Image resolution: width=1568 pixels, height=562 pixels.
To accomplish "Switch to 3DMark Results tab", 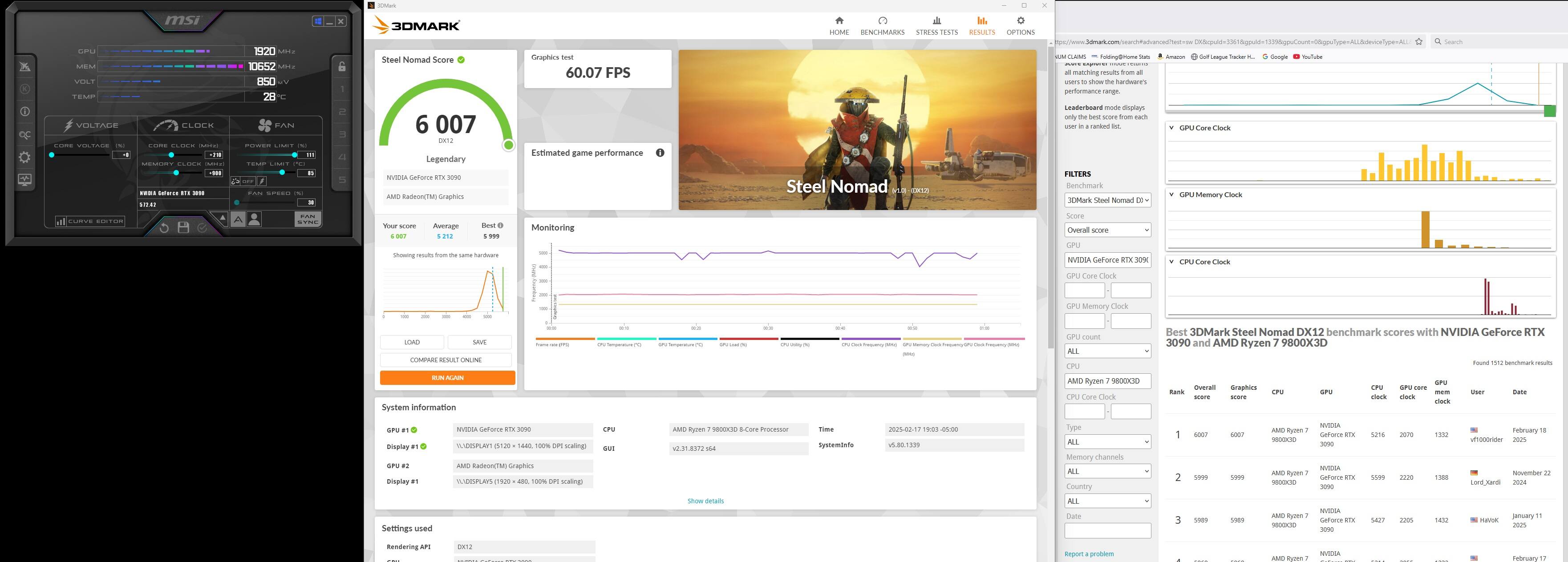I will [x=982, y=26].
